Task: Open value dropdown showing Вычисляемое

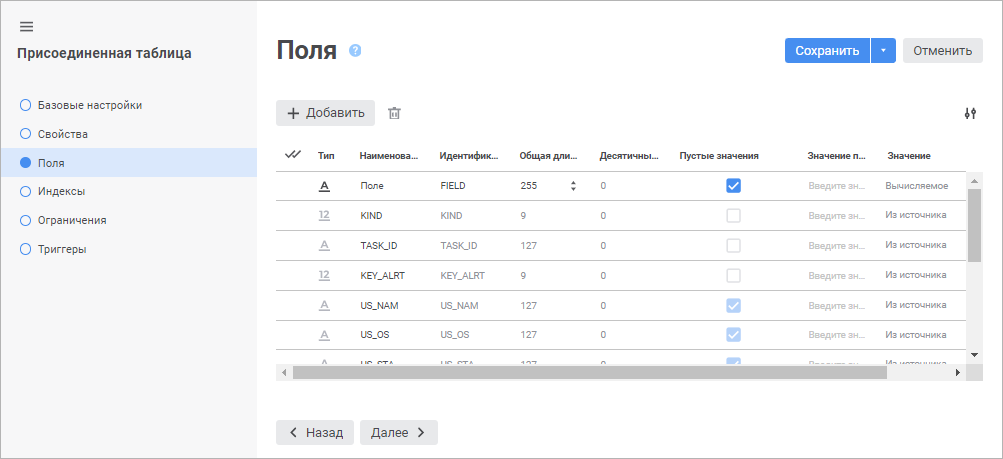Action: click(917, 186)
